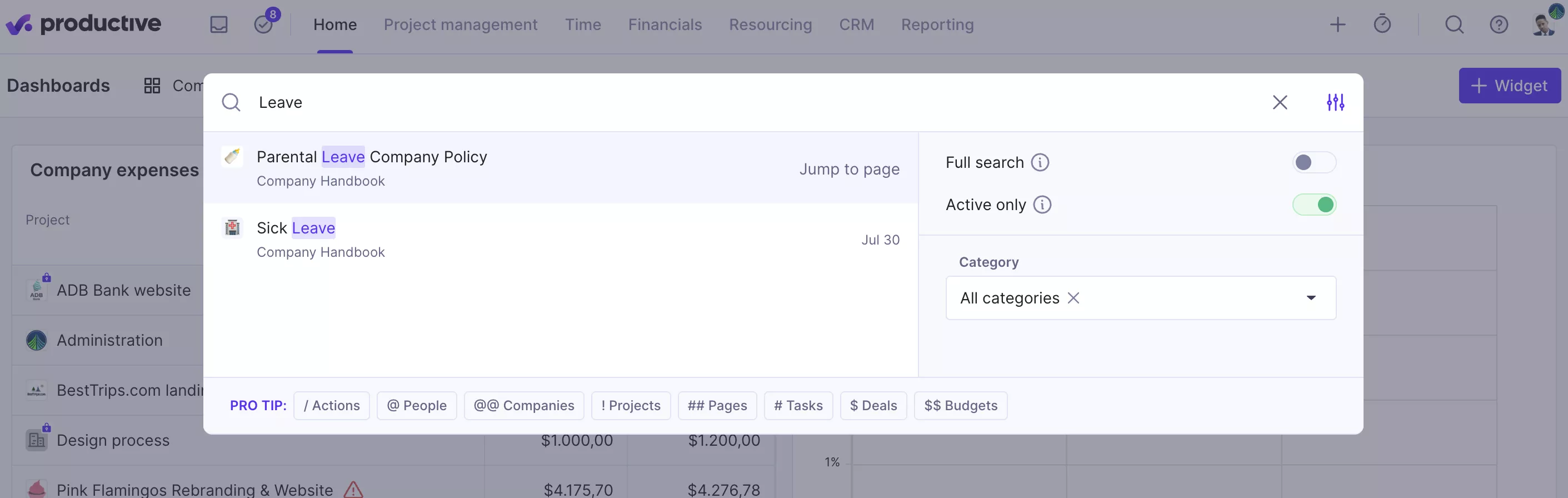Open the CRM menu
The width and height of the screenshot is (1568, 498).
pos(856,24)
